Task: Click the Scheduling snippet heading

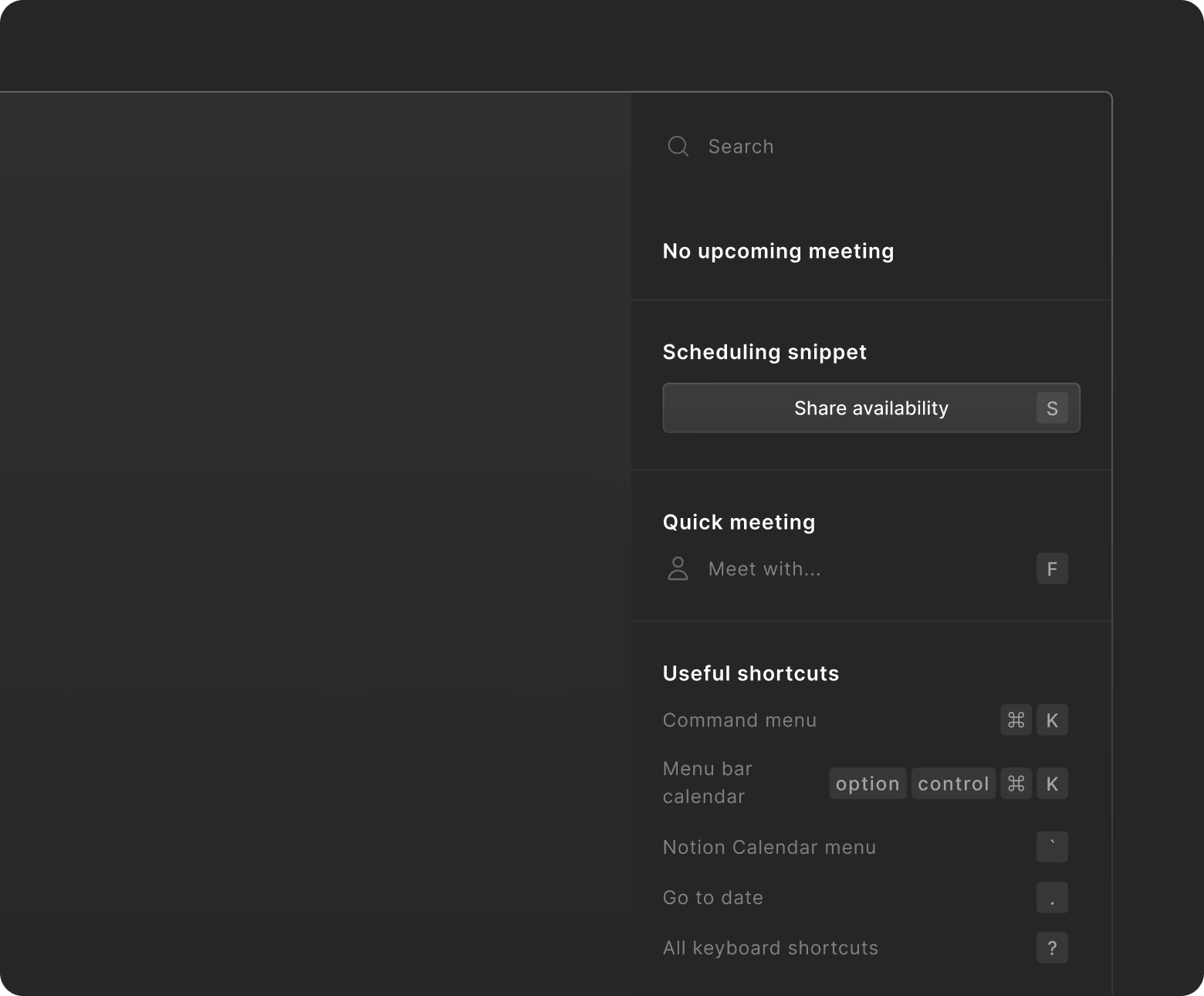Action: (x=764, y=351)
